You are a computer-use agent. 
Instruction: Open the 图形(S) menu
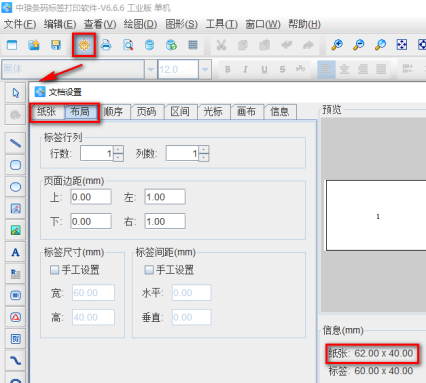(x=182, y=24)
